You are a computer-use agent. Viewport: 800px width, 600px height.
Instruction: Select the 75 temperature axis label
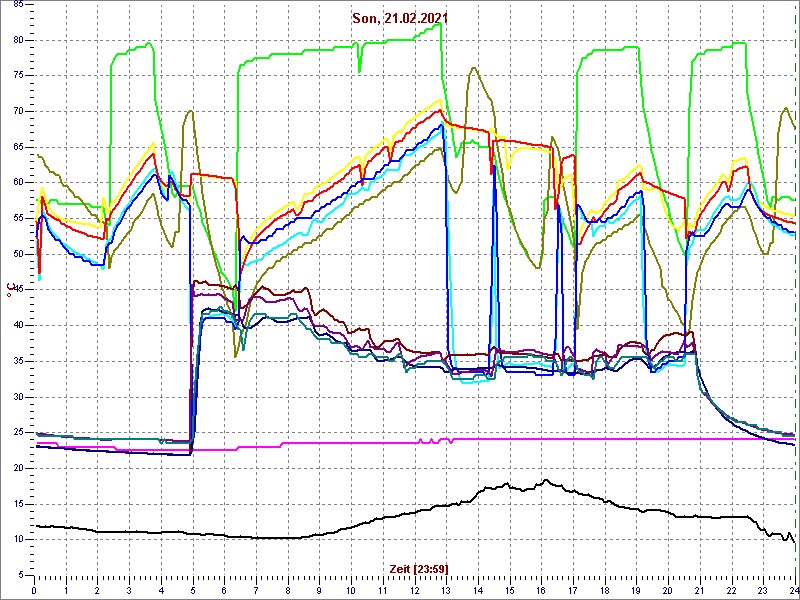(17, 76)
